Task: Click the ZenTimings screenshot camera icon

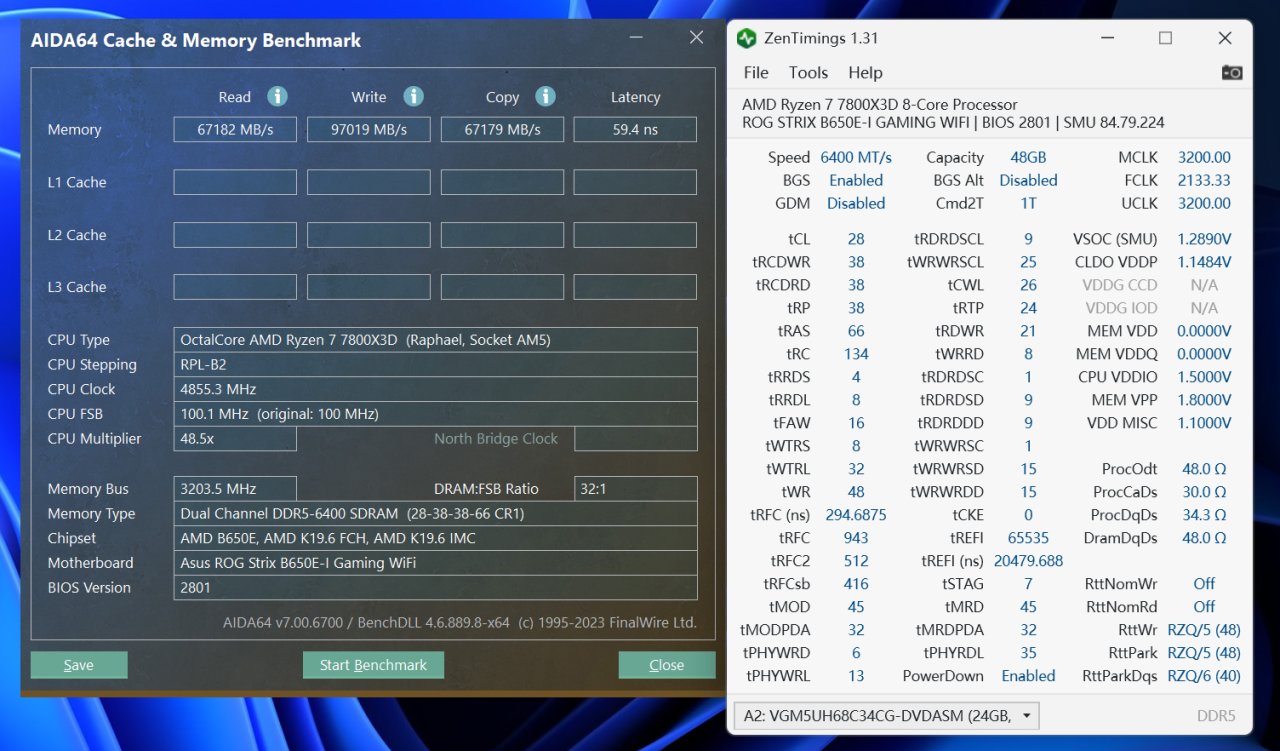Action: pos(1232,72)
